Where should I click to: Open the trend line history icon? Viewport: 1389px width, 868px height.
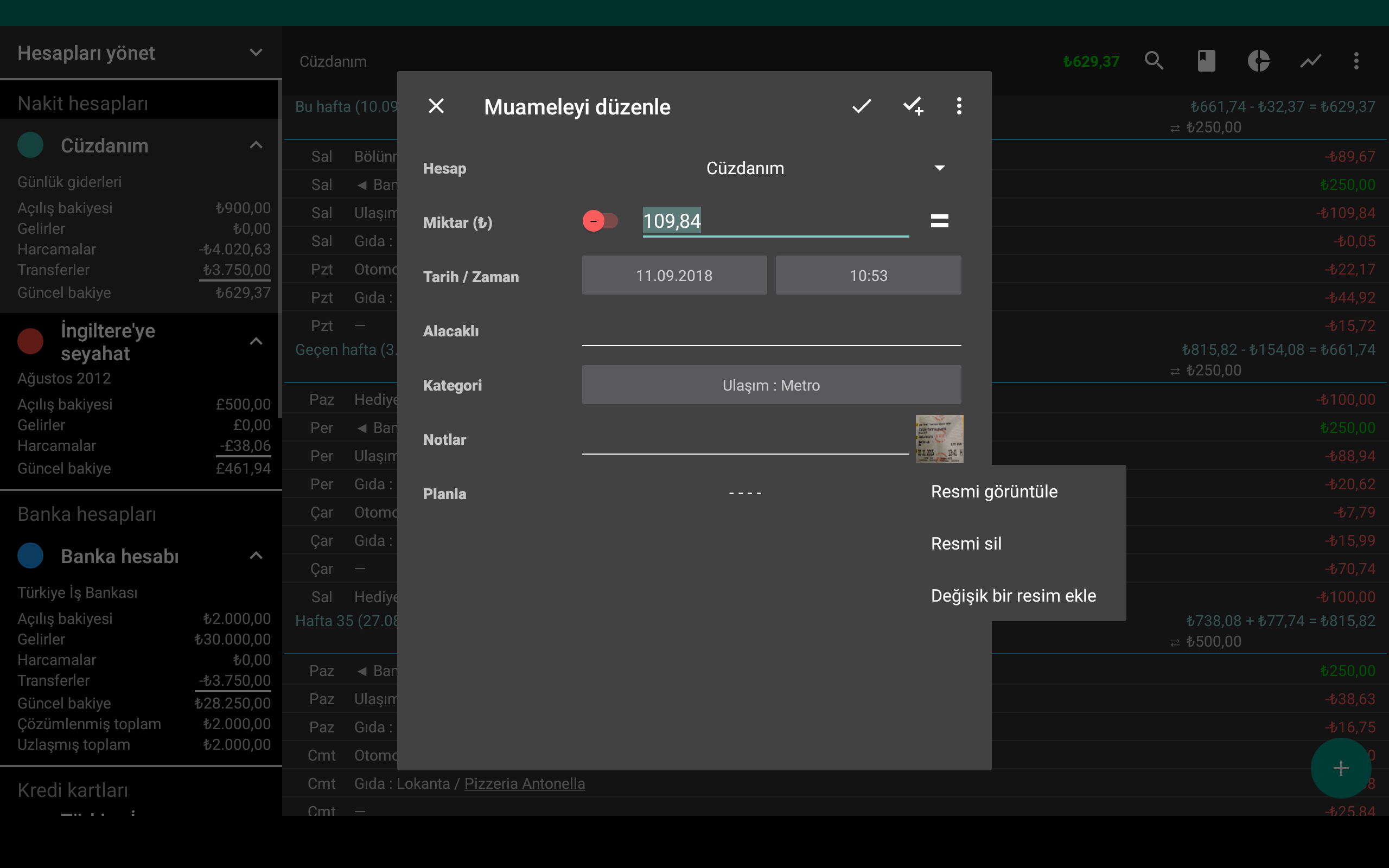[x=1310, y=61]
